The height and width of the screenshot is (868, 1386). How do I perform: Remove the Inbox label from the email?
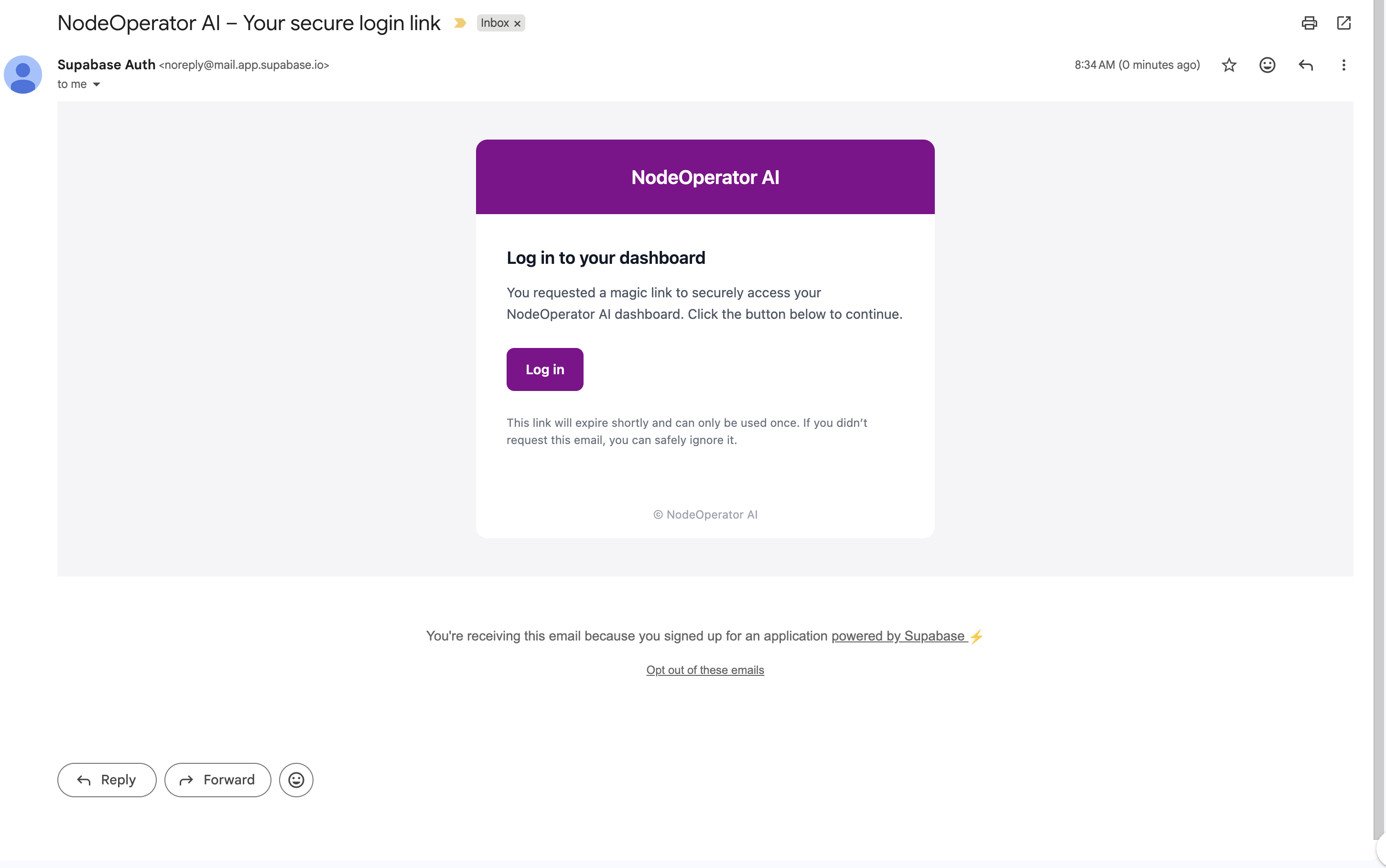pyautogui.click(x=517, y=23)
